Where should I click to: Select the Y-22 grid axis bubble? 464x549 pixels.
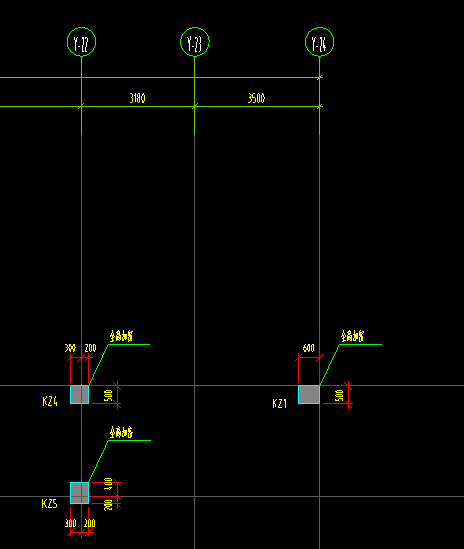point(81,42)
